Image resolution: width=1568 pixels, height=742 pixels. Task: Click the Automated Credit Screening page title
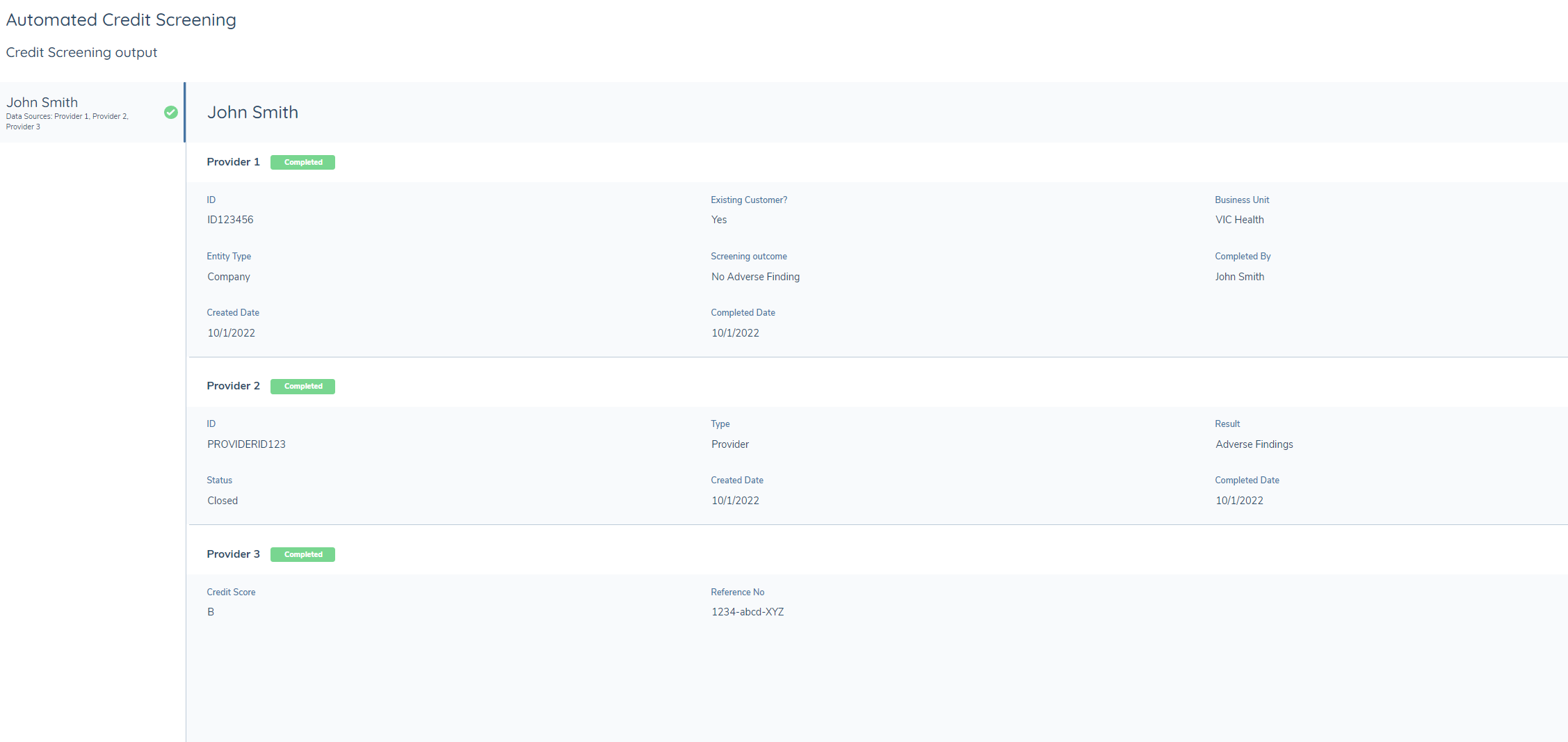tap(121, 19)
